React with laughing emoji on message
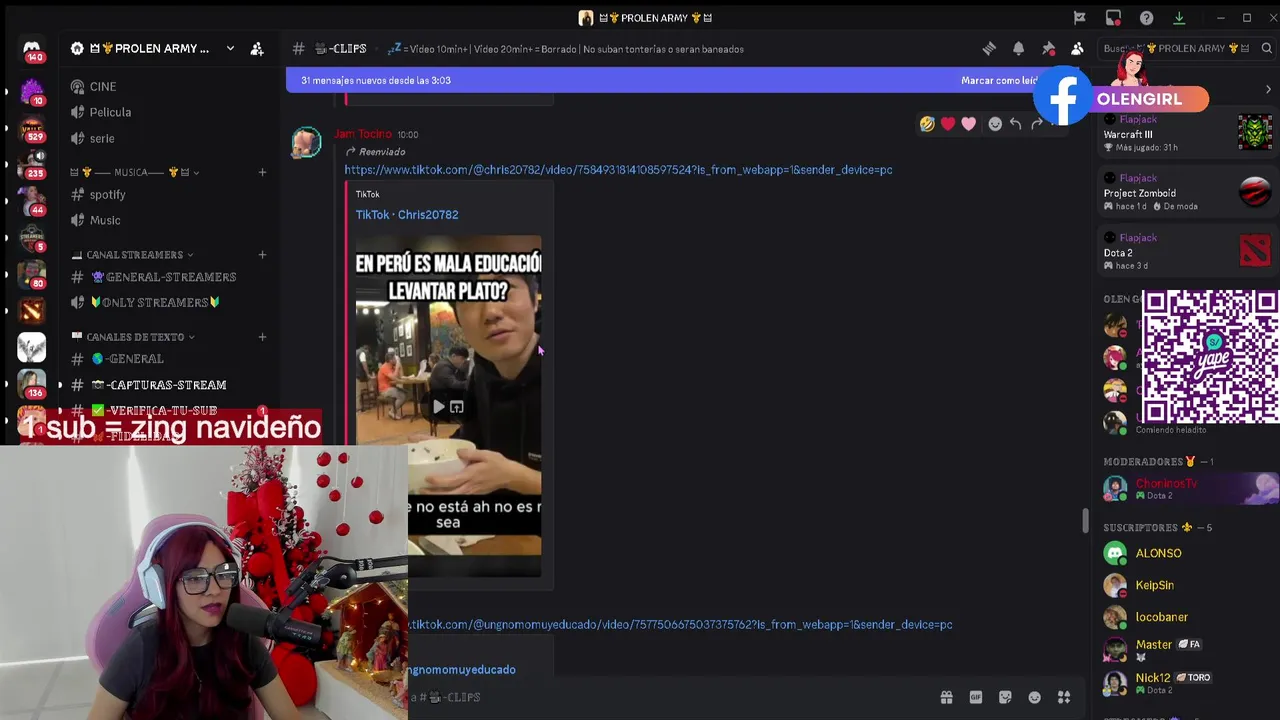1280x720 pixels. [927, 124]
